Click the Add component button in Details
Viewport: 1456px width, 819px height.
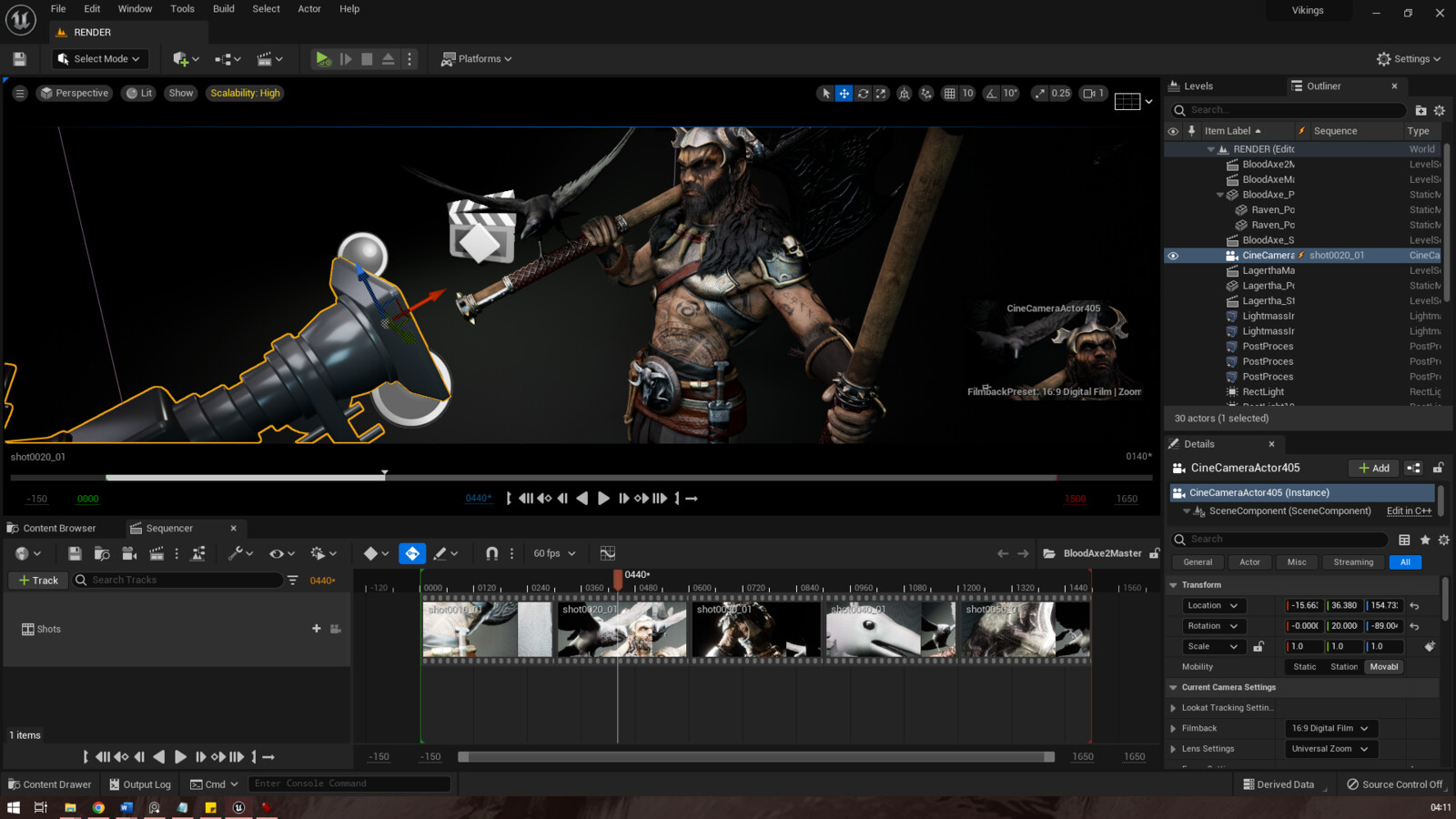(1374, 469)
